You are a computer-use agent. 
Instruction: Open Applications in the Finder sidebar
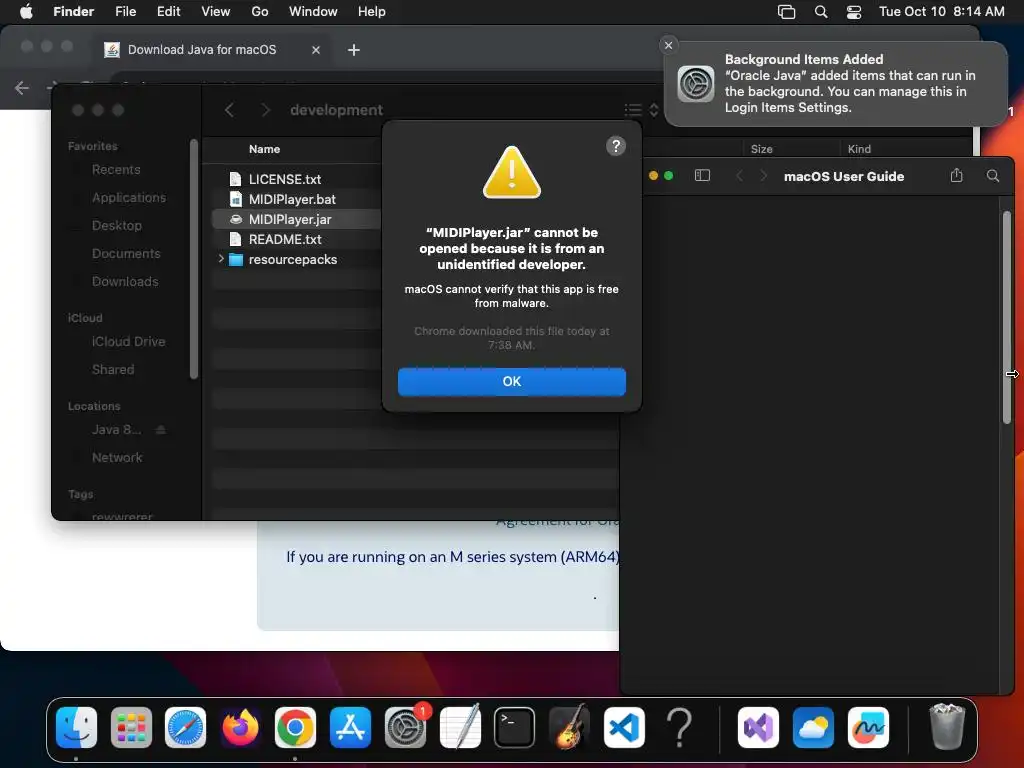click(129, 198)
